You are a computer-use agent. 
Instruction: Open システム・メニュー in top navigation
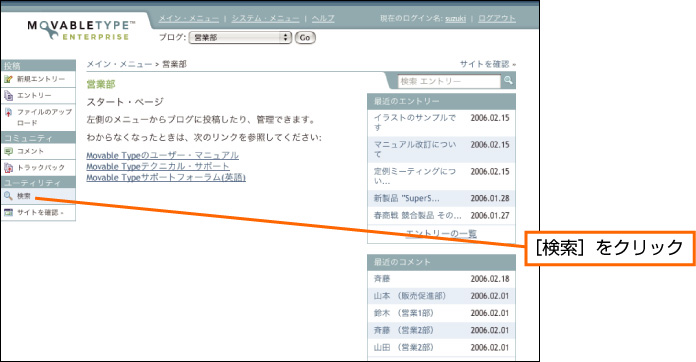(265, 19)
